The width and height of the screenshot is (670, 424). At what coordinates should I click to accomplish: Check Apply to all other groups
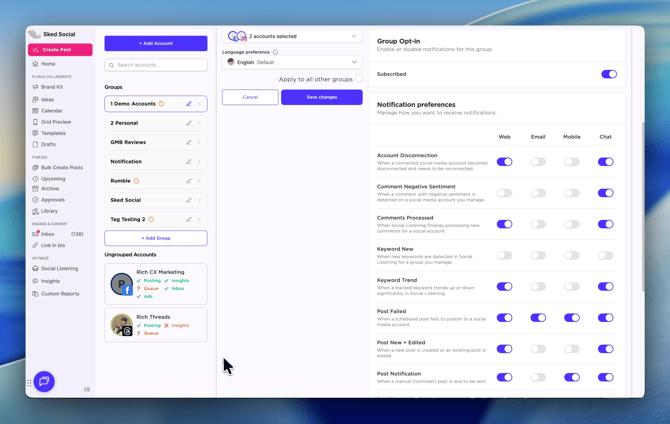(359, 79)
